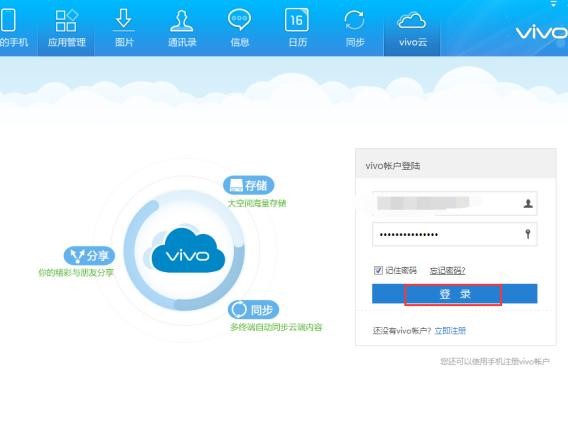
Task: Click the text 大空间海量存储
Action: click(257, 203)
